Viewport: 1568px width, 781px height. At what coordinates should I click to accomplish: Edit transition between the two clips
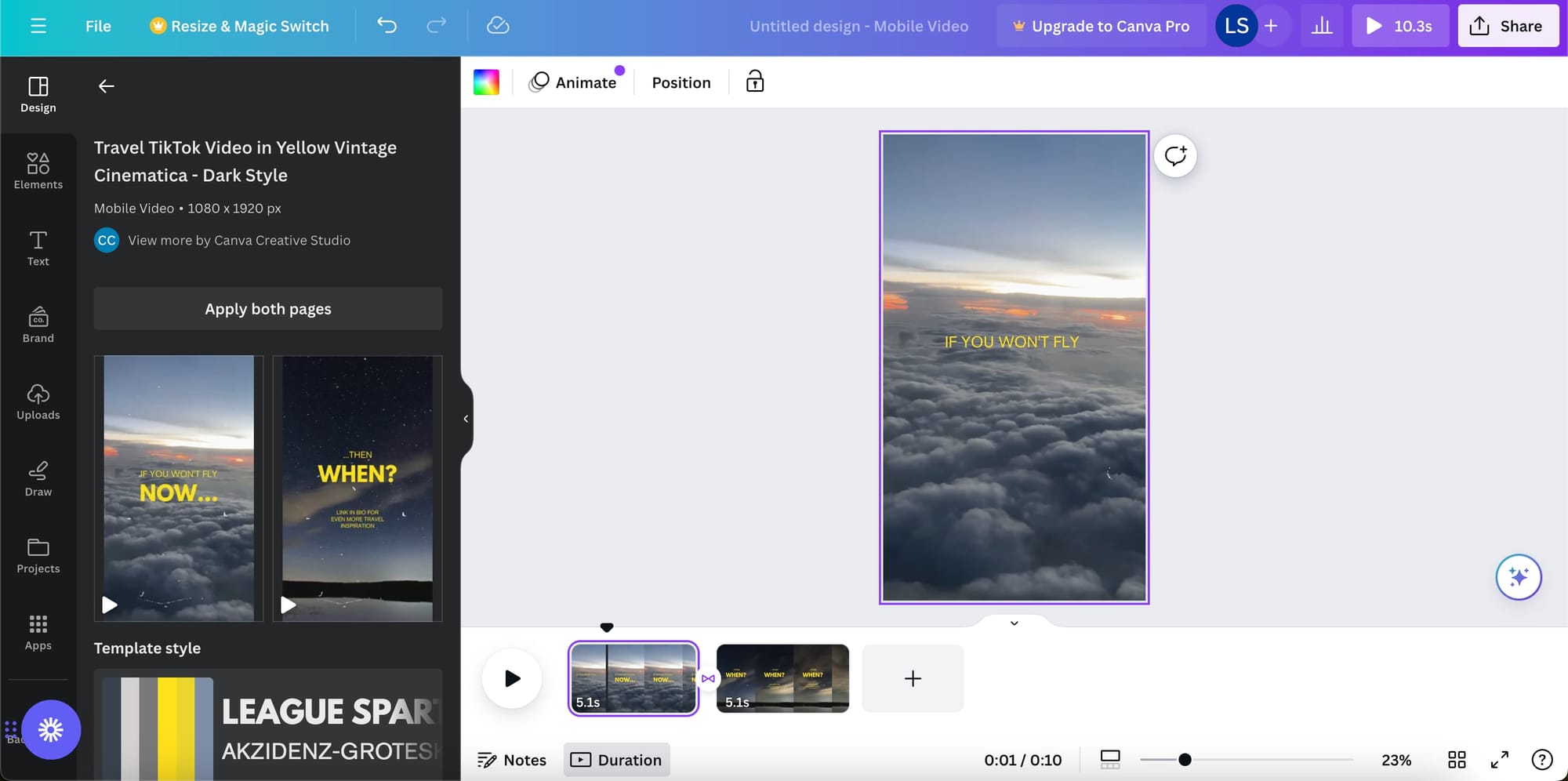click(x=707, y=678)
